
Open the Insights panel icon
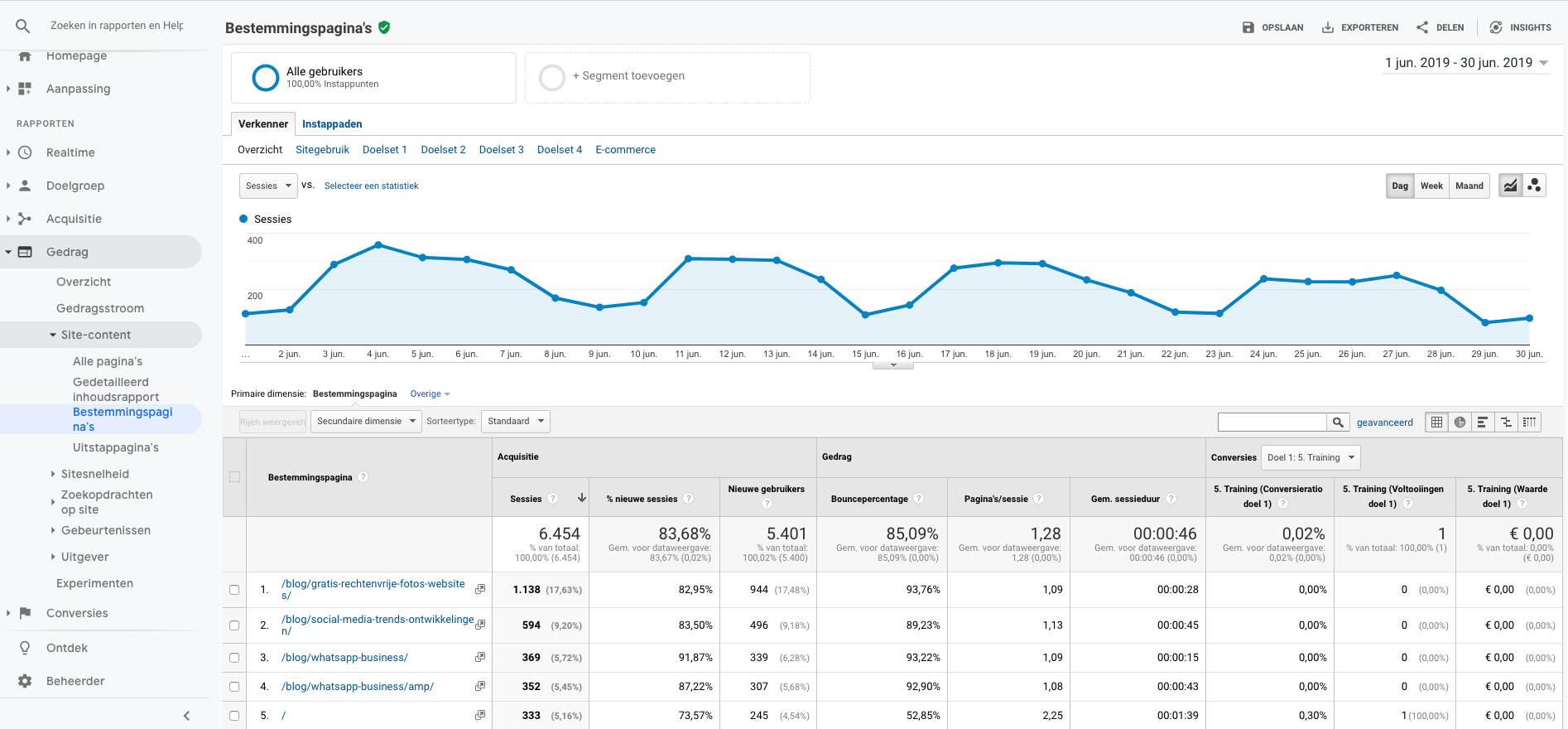1496,27
